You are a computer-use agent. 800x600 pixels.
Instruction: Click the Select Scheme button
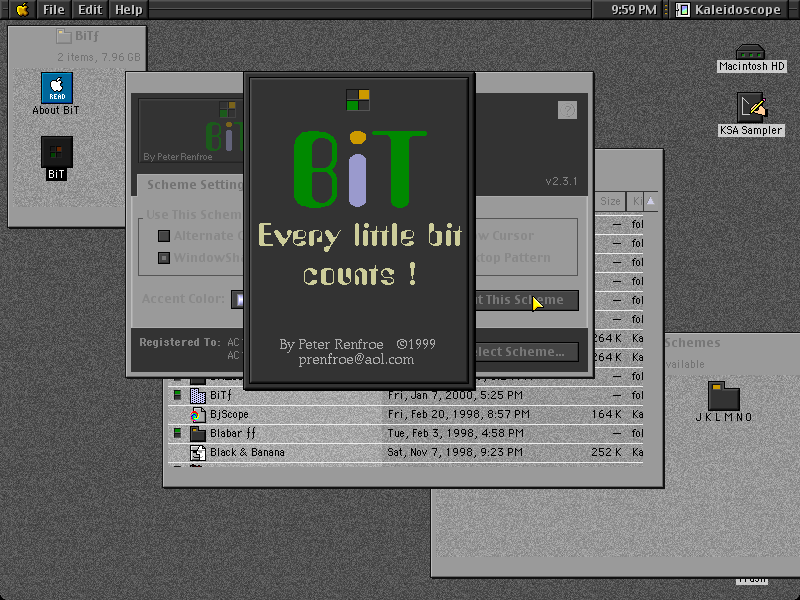527,352
